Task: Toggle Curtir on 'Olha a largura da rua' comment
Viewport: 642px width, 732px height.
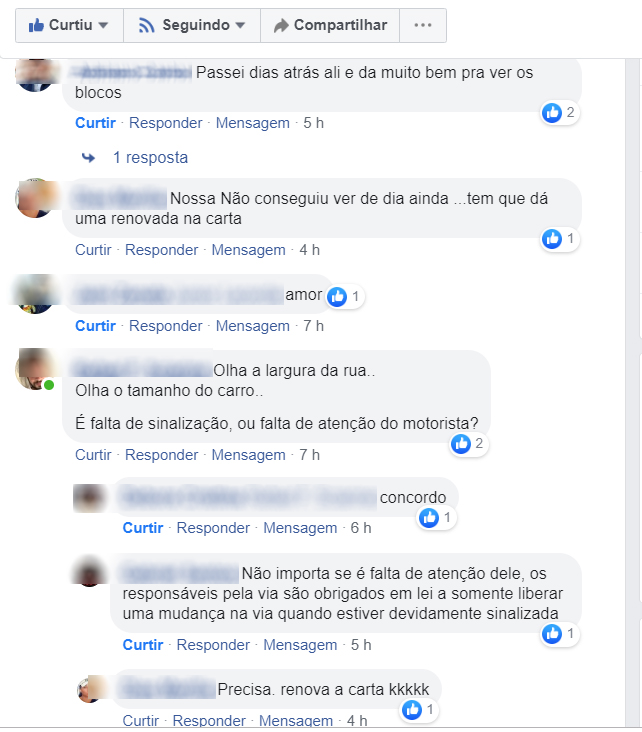Action: 93,455
